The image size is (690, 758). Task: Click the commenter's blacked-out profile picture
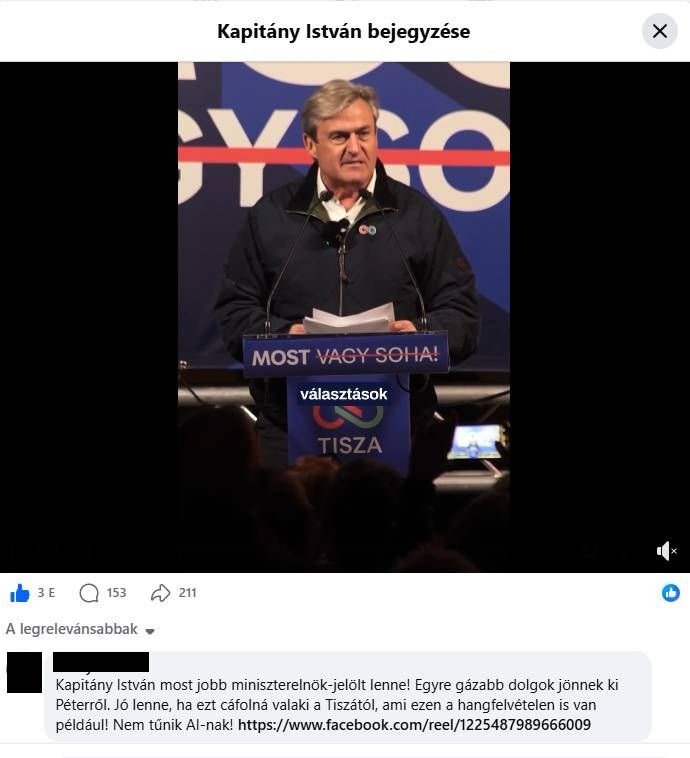[x=24, y=672]
